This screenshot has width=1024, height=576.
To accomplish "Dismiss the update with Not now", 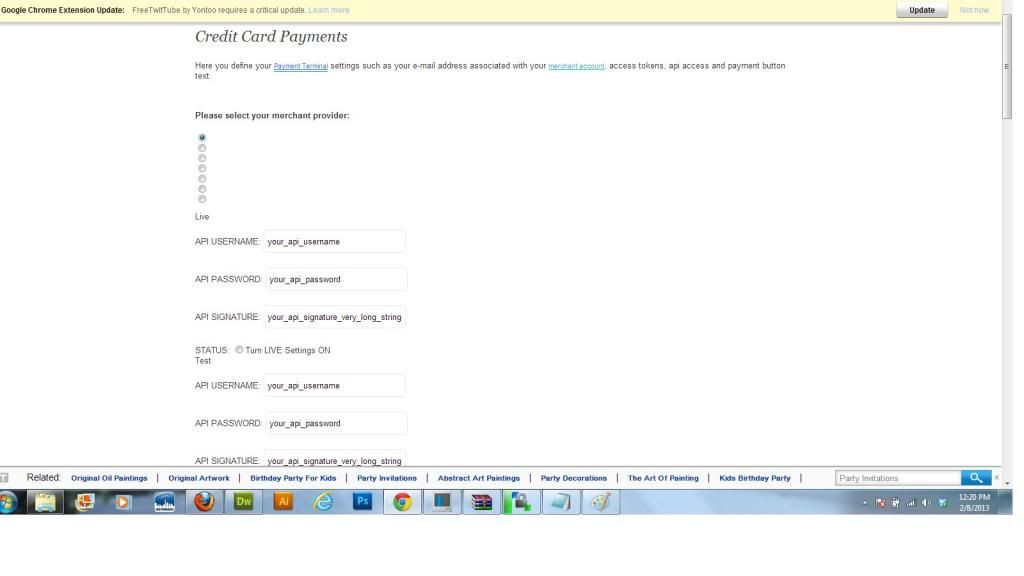I will point(973,10).
